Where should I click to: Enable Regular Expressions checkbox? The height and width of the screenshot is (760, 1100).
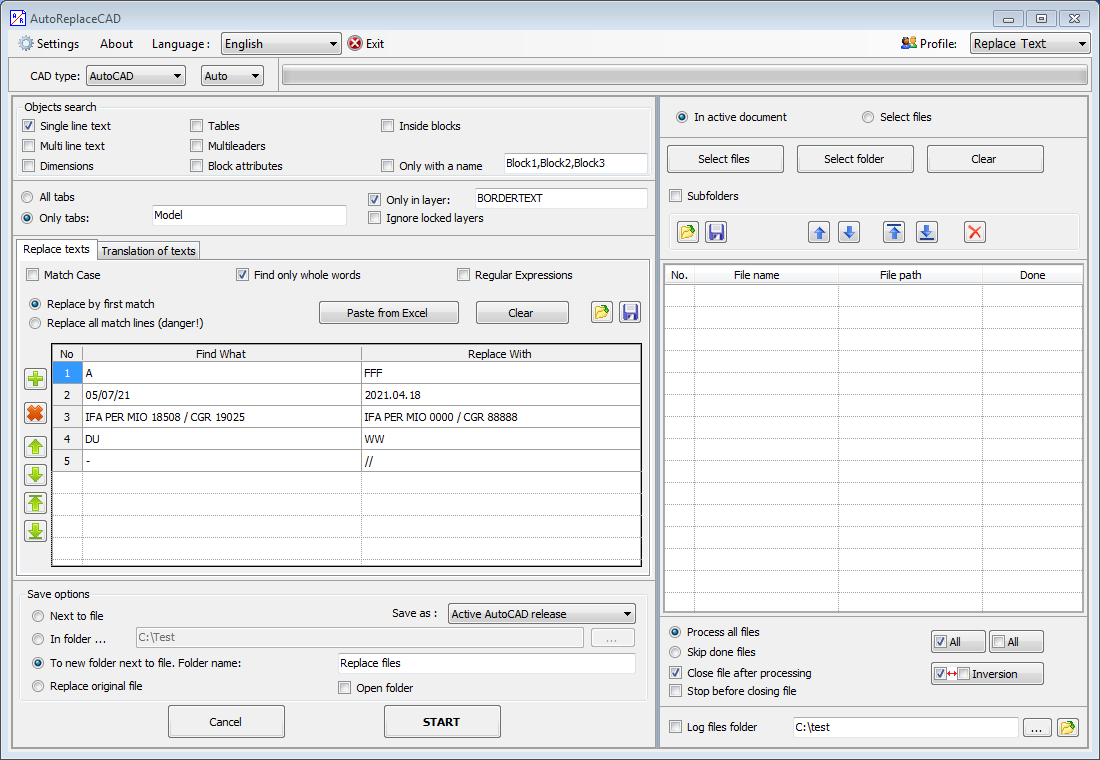point(463,274)
